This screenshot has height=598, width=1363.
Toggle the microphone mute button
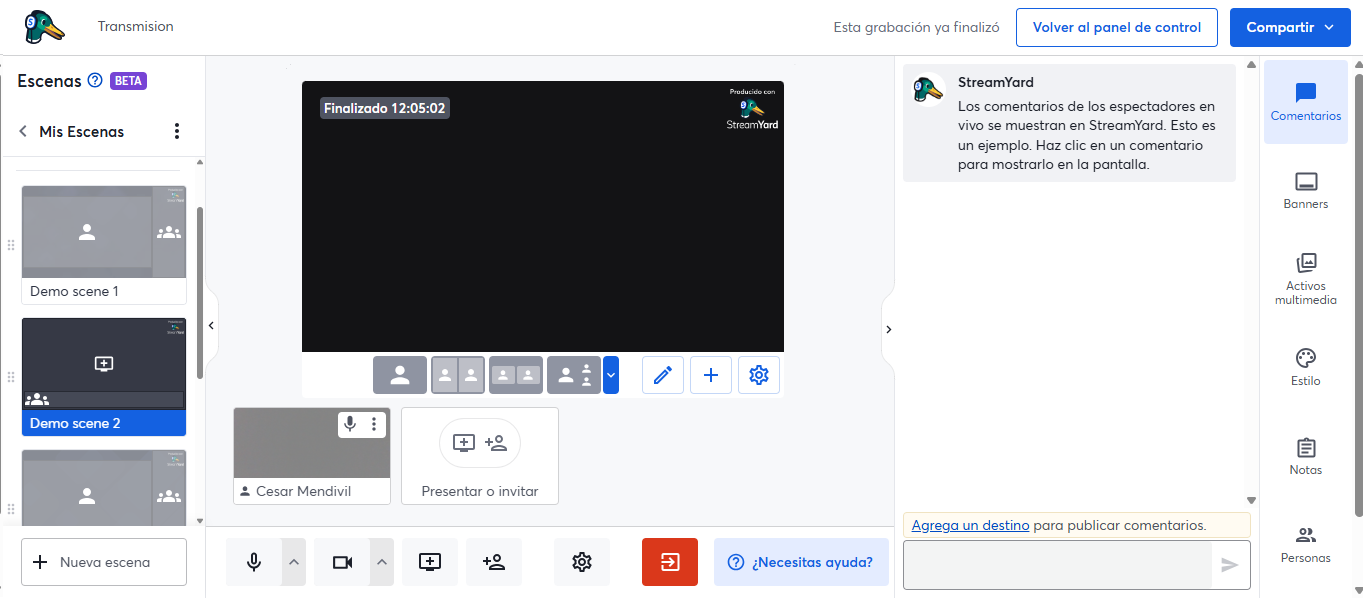254,562
